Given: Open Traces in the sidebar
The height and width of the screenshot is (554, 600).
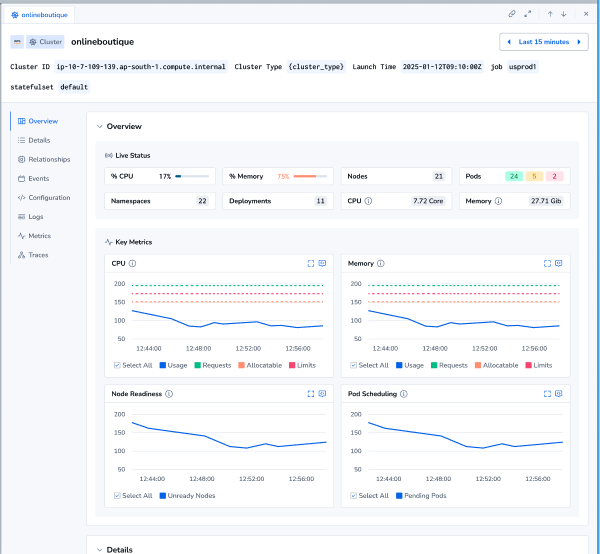Looking at the screenshot, I should (33, 255).
